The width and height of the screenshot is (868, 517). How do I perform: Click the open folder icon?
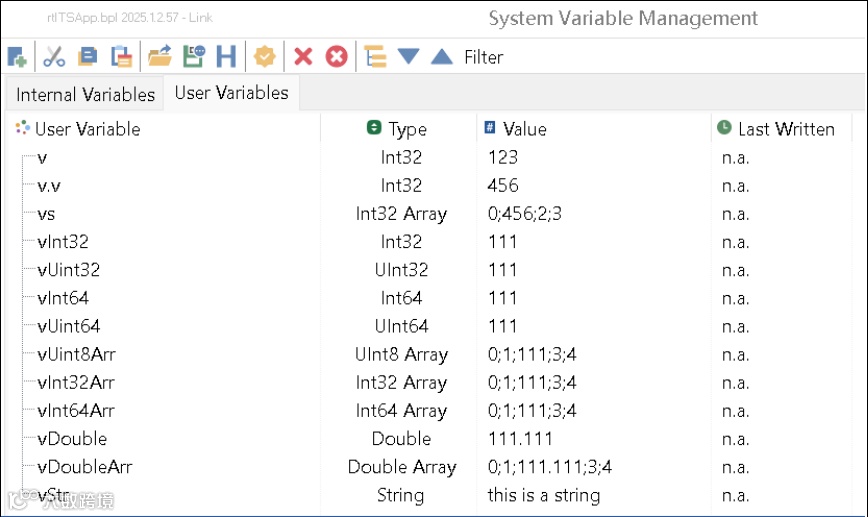160,57
